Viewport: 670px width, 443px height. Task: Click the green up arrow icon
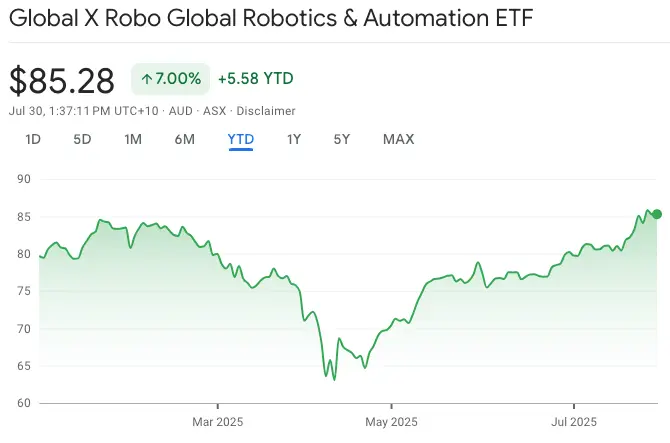(146, 79)
